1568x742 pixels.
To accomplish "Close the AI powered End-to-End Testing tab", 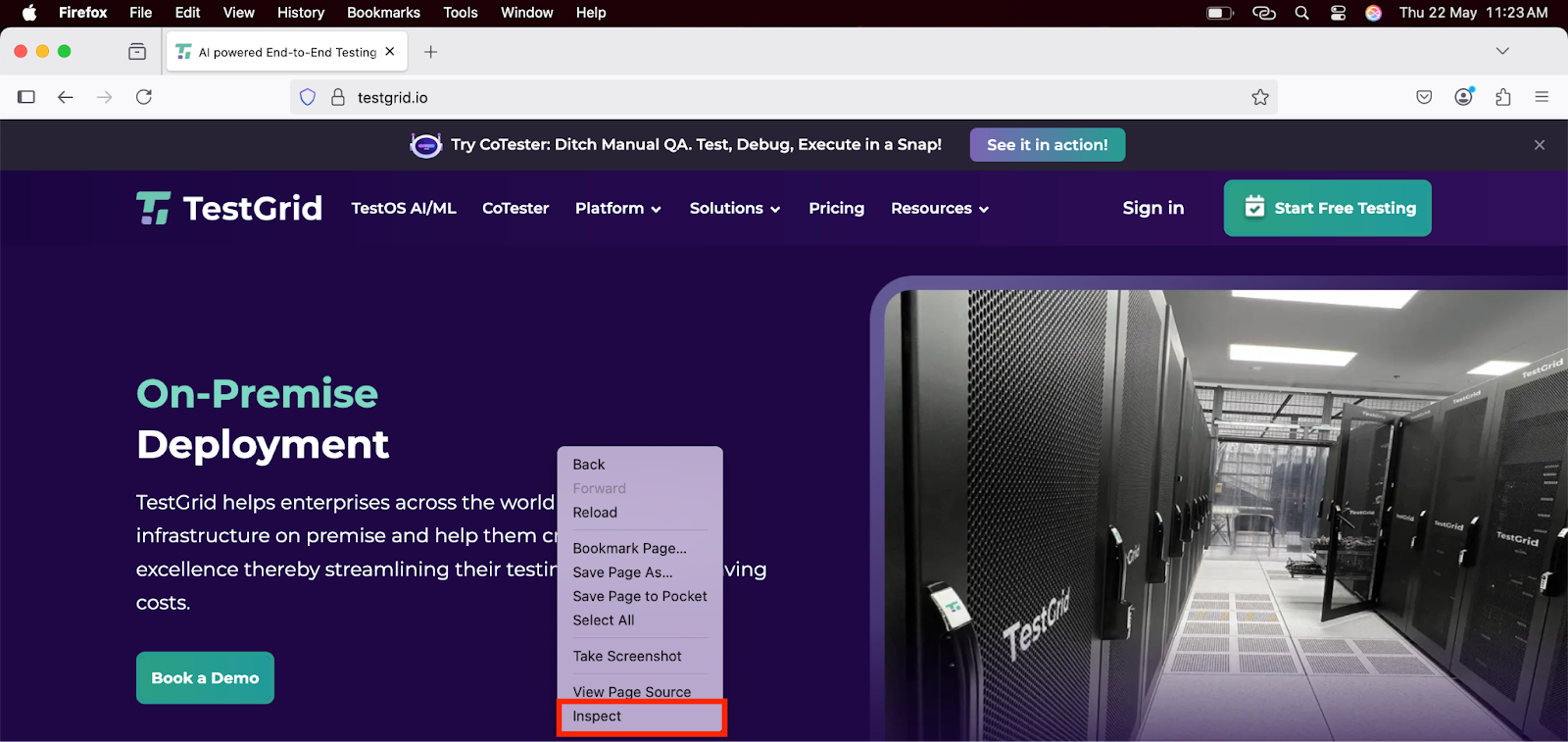I will tap(390, 52).
